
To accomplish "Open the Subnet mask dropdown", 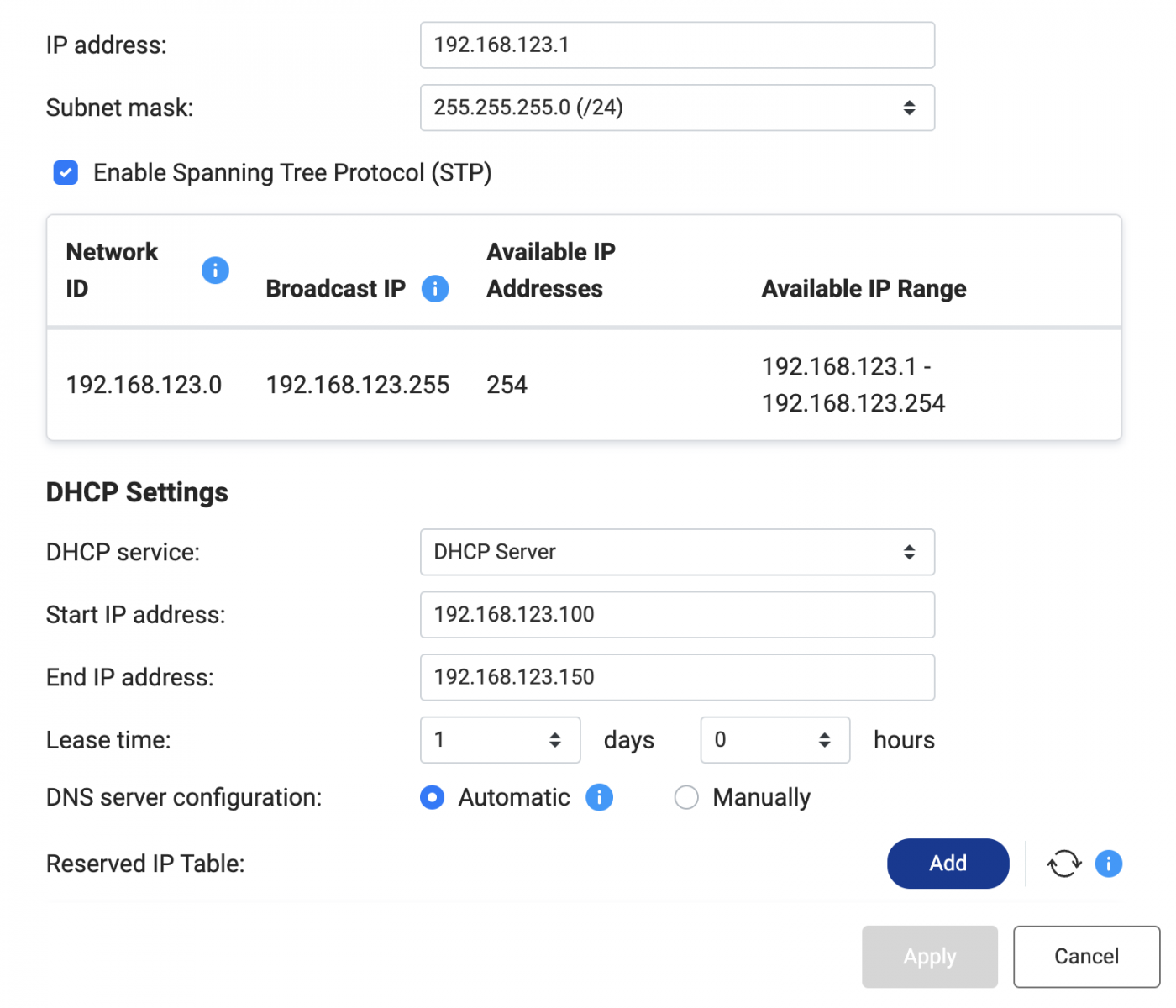I will click(677, 108).
